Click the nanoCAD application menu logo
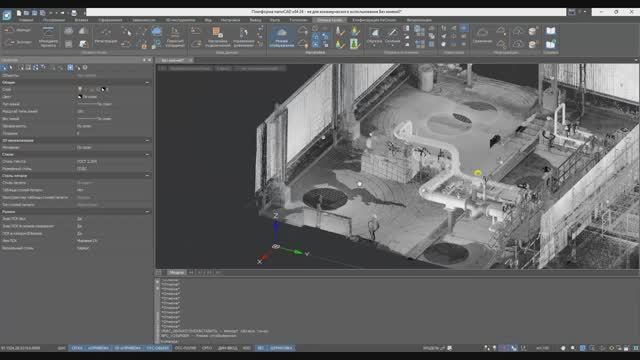The width and height of the screenshot is (640, 360). point(7,15)
